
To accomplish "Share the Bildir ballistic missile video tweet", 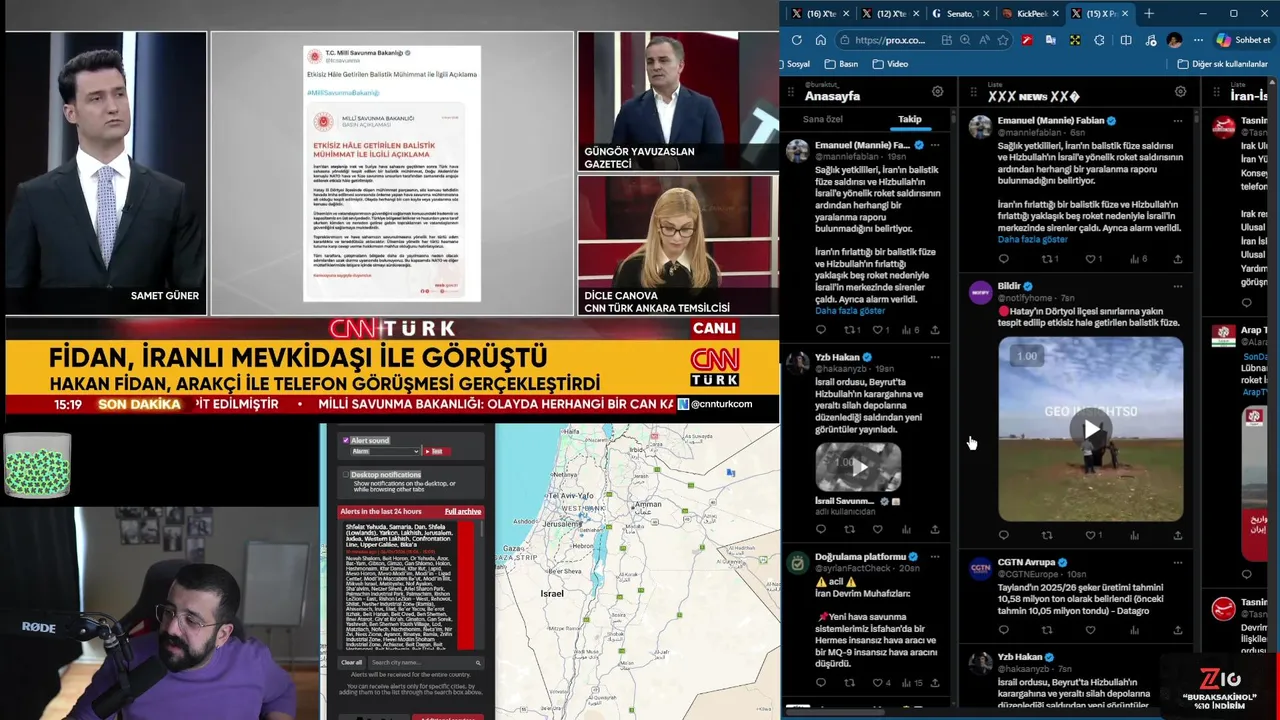I will point(1177,535).
